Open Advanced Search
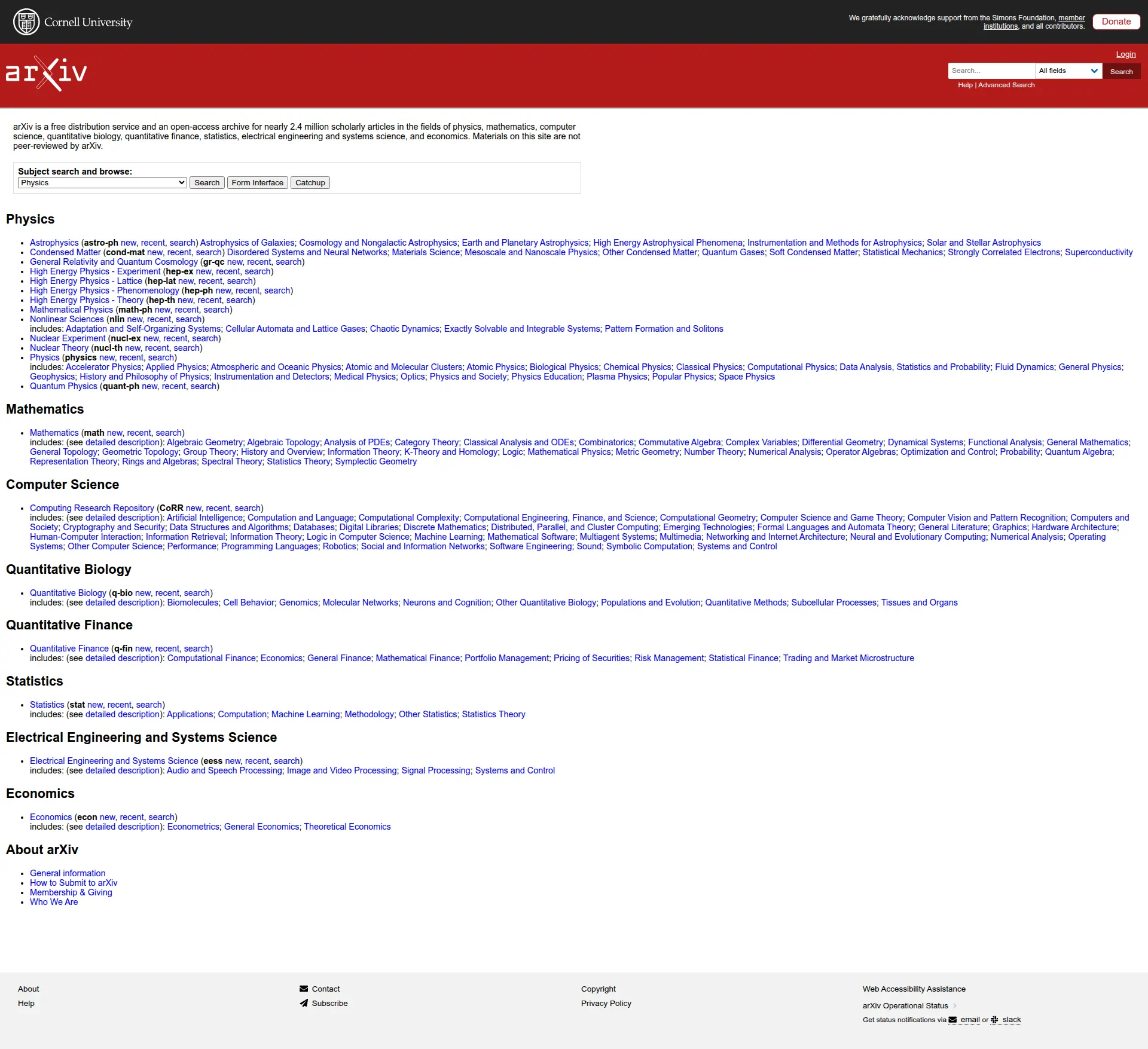1148x1049 pixels. [x=1006, y=84]
